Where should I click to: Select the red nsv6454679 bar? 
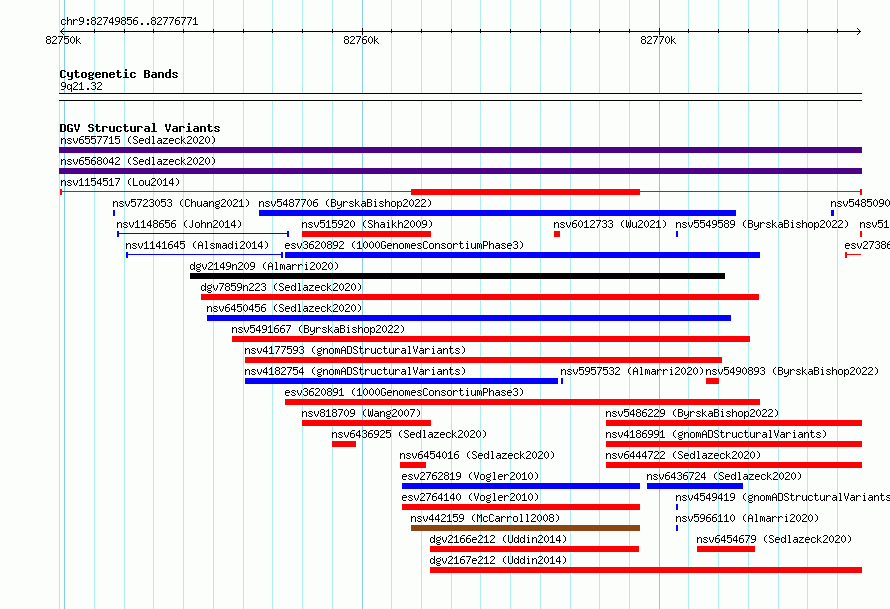726,549
